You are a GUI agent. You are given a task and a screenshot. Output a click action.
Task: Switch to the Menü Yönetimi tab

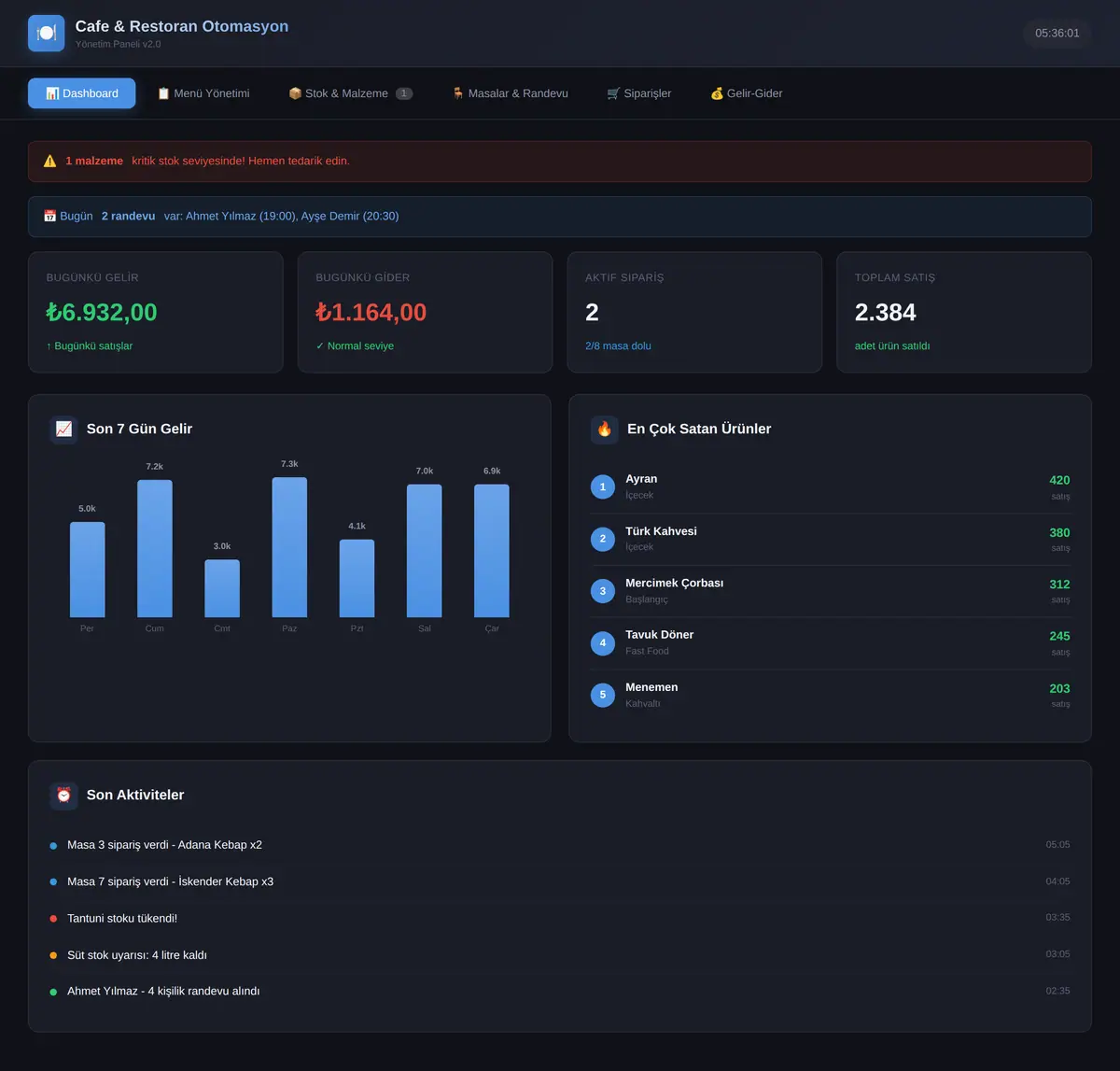[203, 93]
